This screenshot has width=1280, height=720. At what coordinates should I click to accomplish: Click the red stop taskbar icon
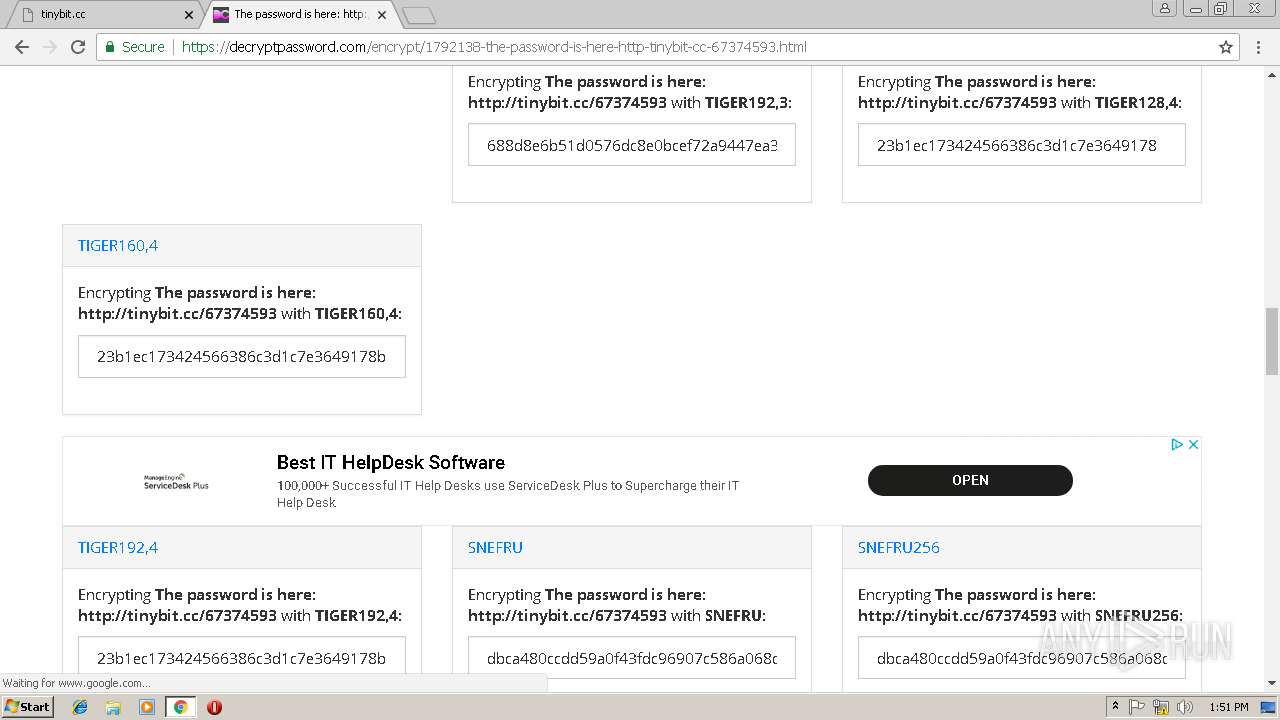(x=214, y=707)
